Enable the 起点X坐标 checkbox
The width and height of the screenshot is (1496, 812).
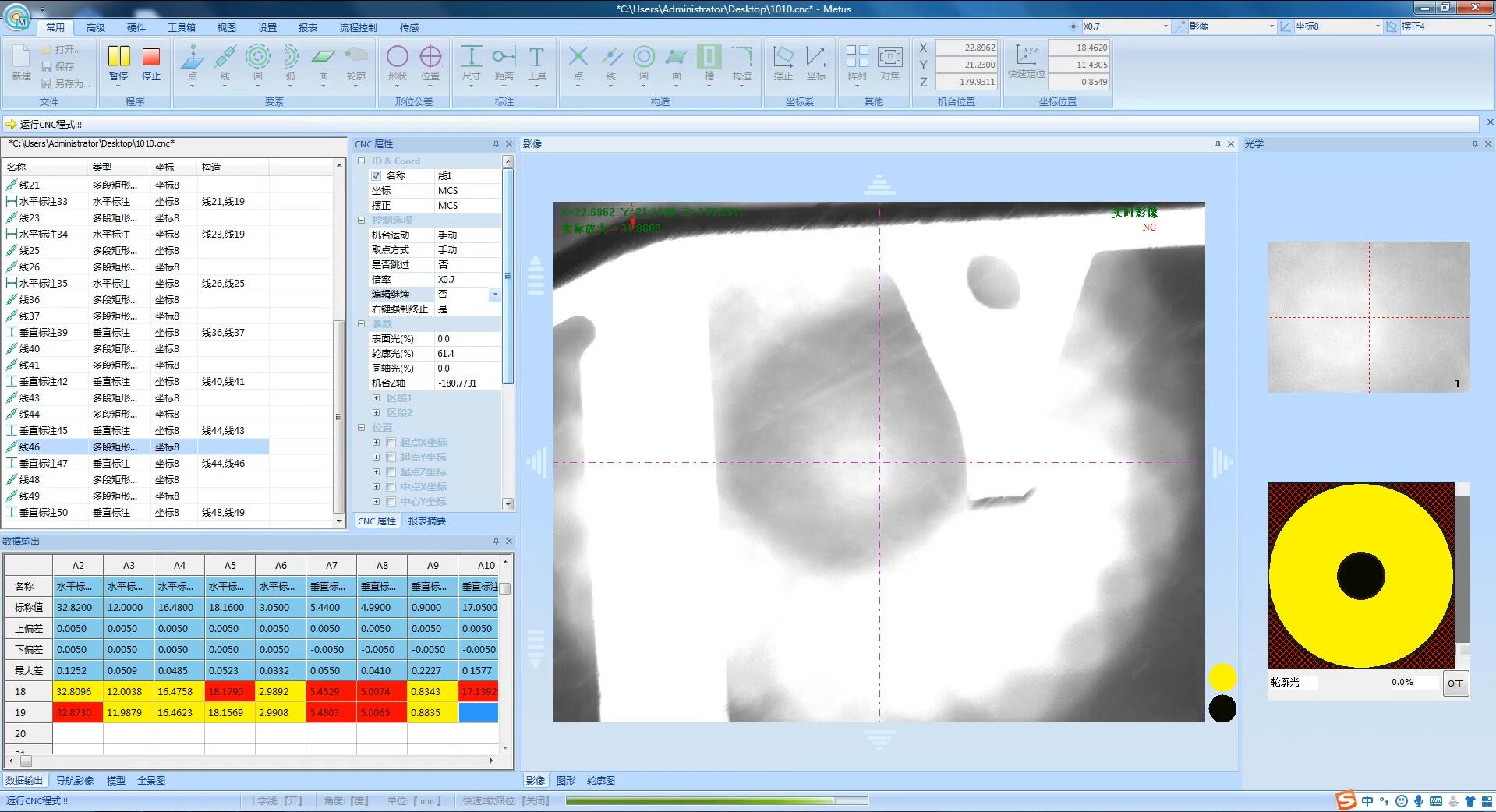(391, 443)
